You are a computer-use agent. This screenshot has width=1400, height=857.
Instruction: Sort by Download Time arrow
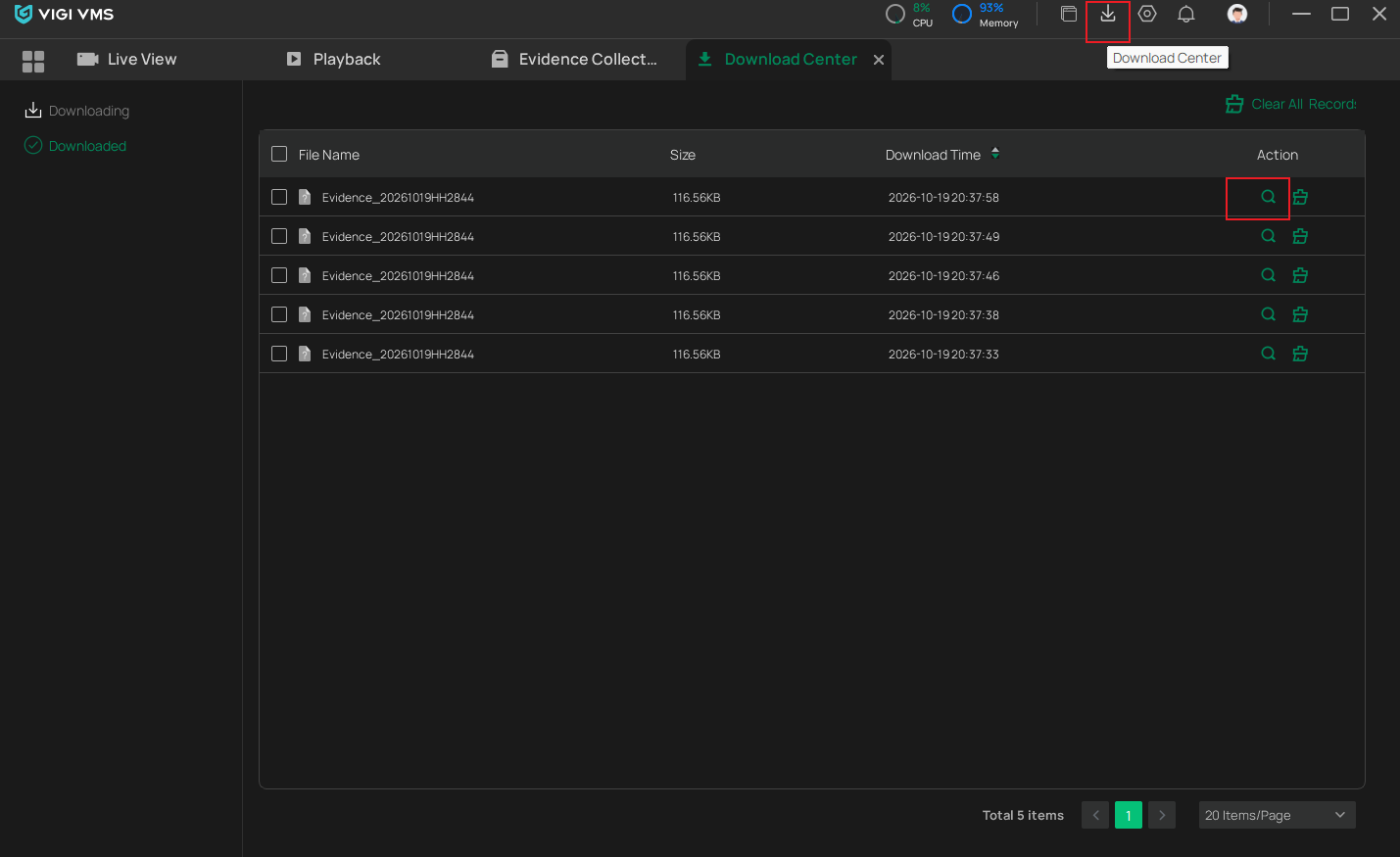pyautogui.click(x=995, y=154)
